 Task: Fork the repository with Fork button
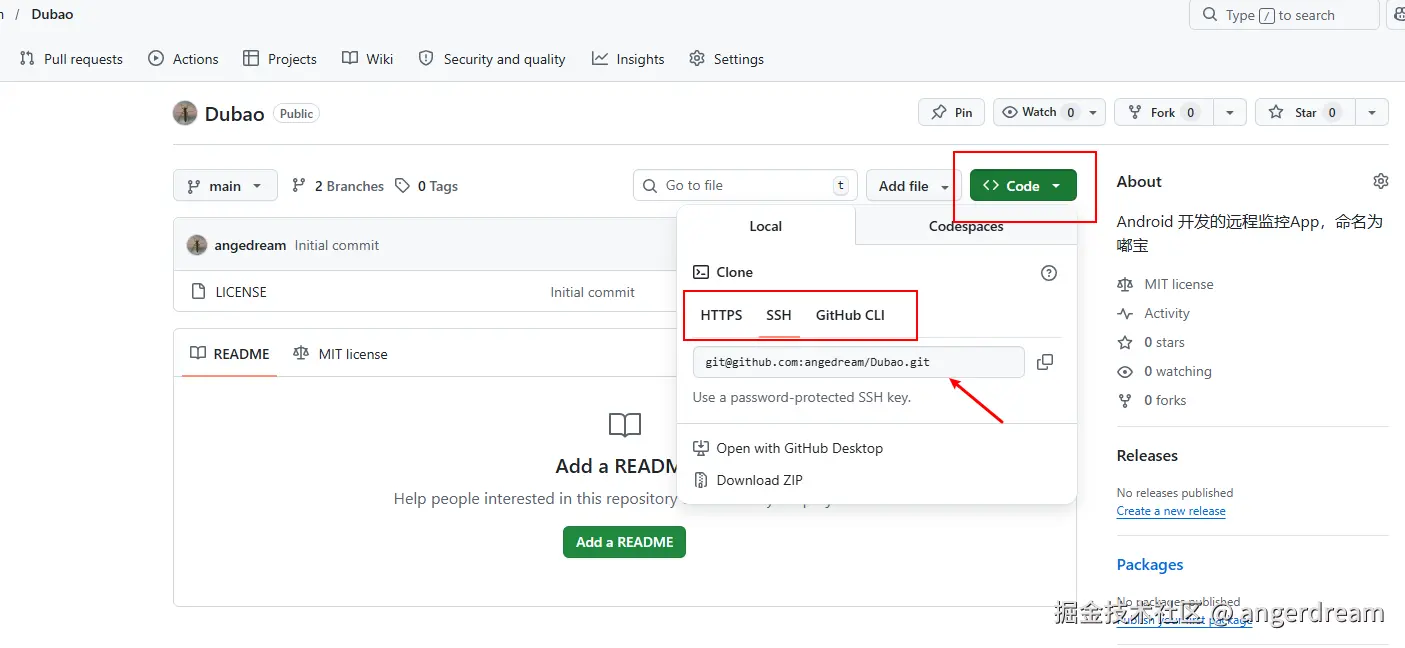pyautogui.click(x=1164, y=112)
